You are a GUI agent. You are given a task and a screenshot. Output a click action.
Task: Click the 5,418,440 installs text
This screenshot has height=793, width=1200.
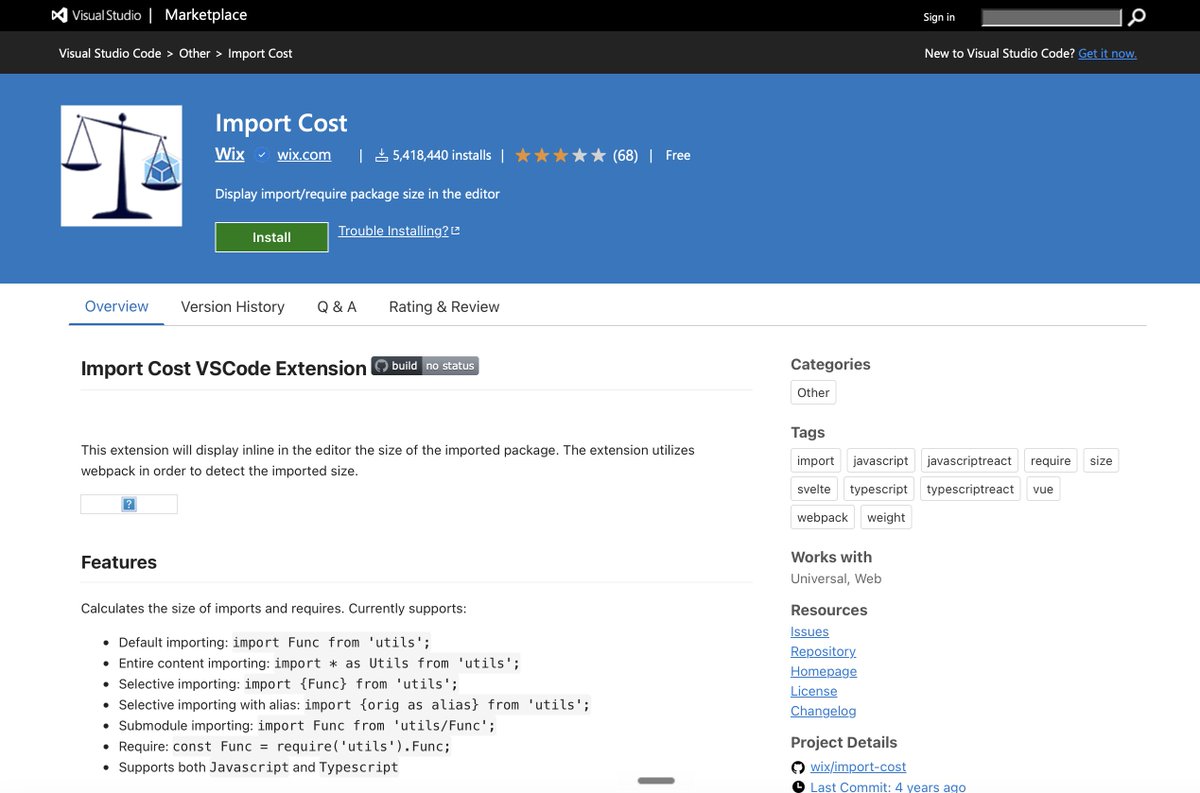click(442, 155)
